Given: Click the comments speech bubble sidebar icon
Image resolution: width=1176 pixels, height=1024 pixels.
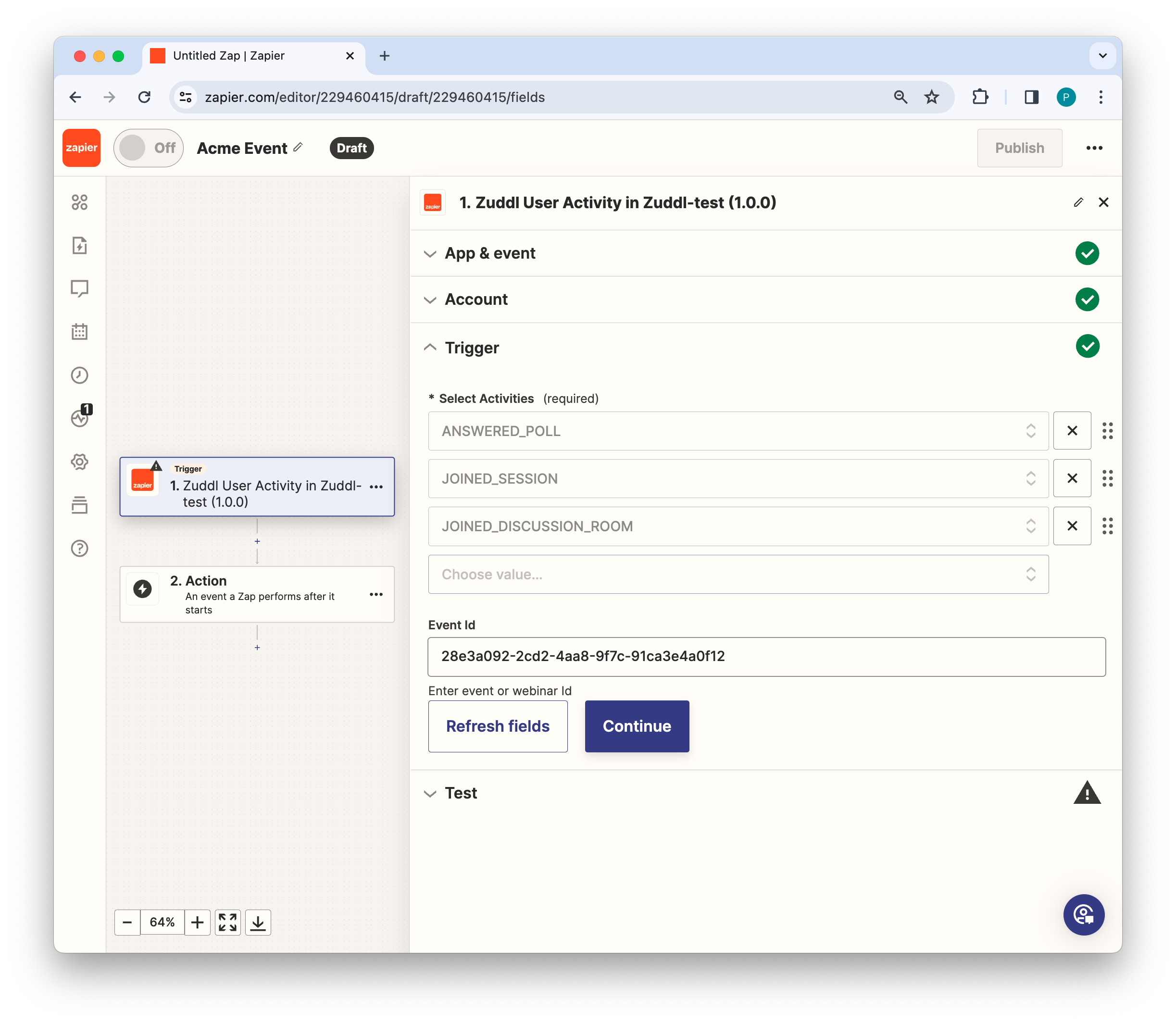Looking at the screenshot, I should (x=79, y=288).
